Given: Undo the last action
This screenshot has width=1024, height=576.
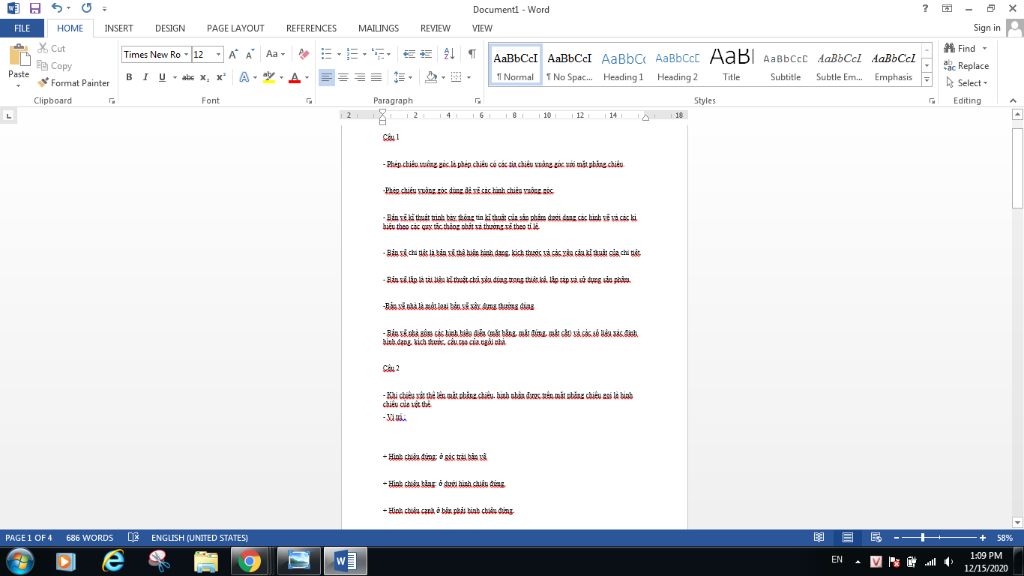Looking at the screenshot, I should tap(57, 8).
